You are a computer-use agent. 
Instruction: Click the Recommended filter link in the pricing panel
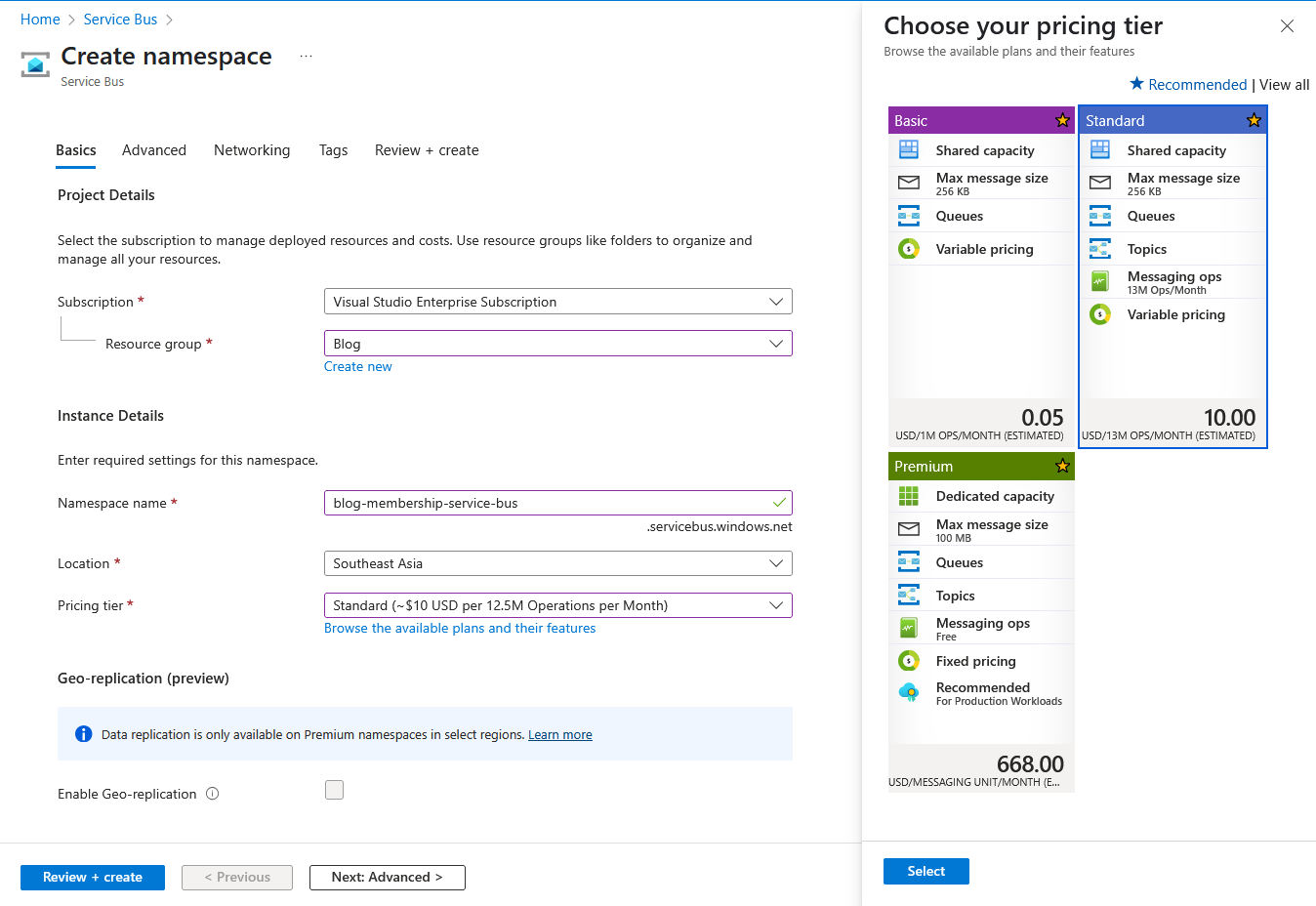[1198, 85]
